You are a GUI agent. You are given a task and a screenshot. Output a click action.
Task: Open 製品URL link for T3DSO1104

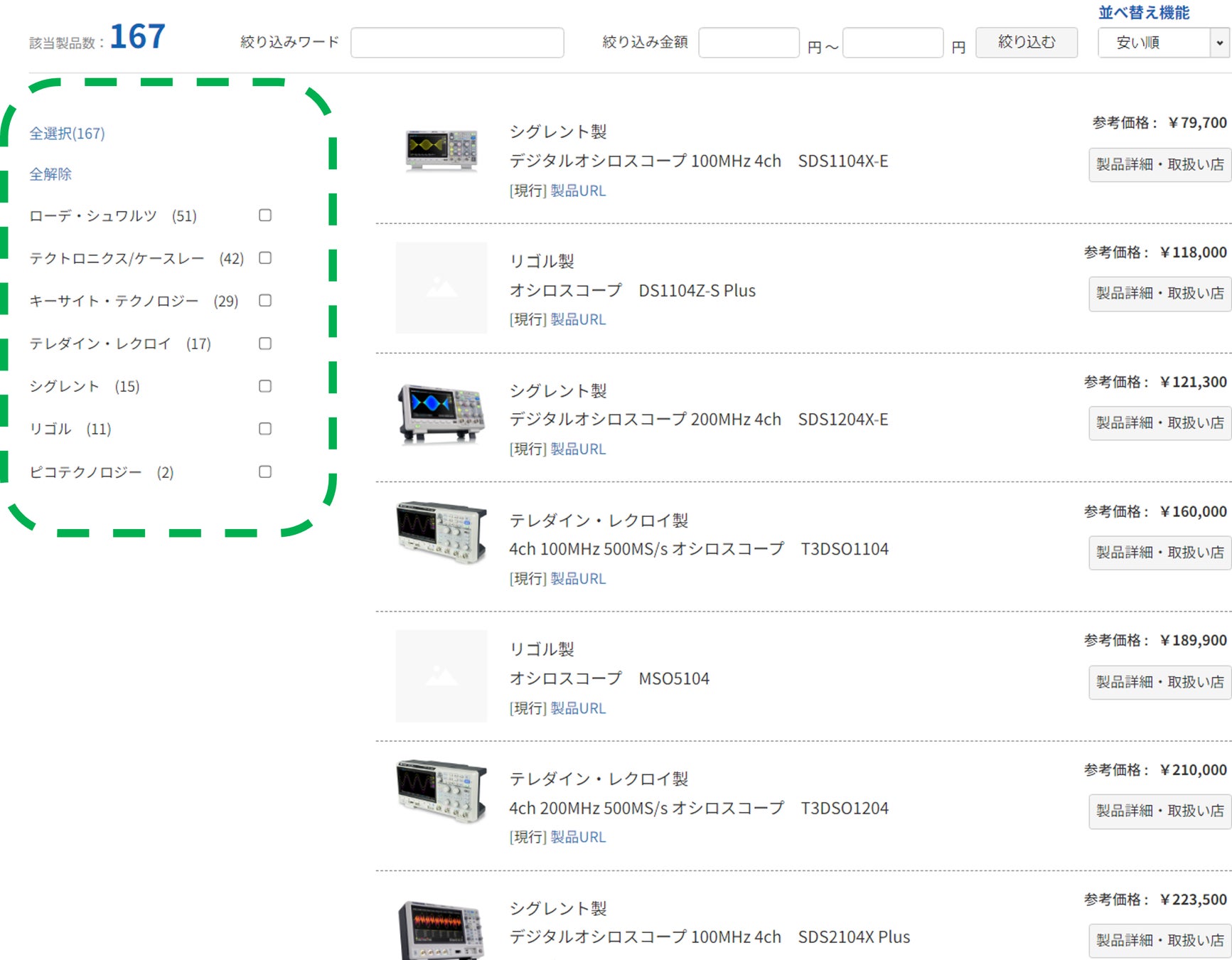coord(578,578)
